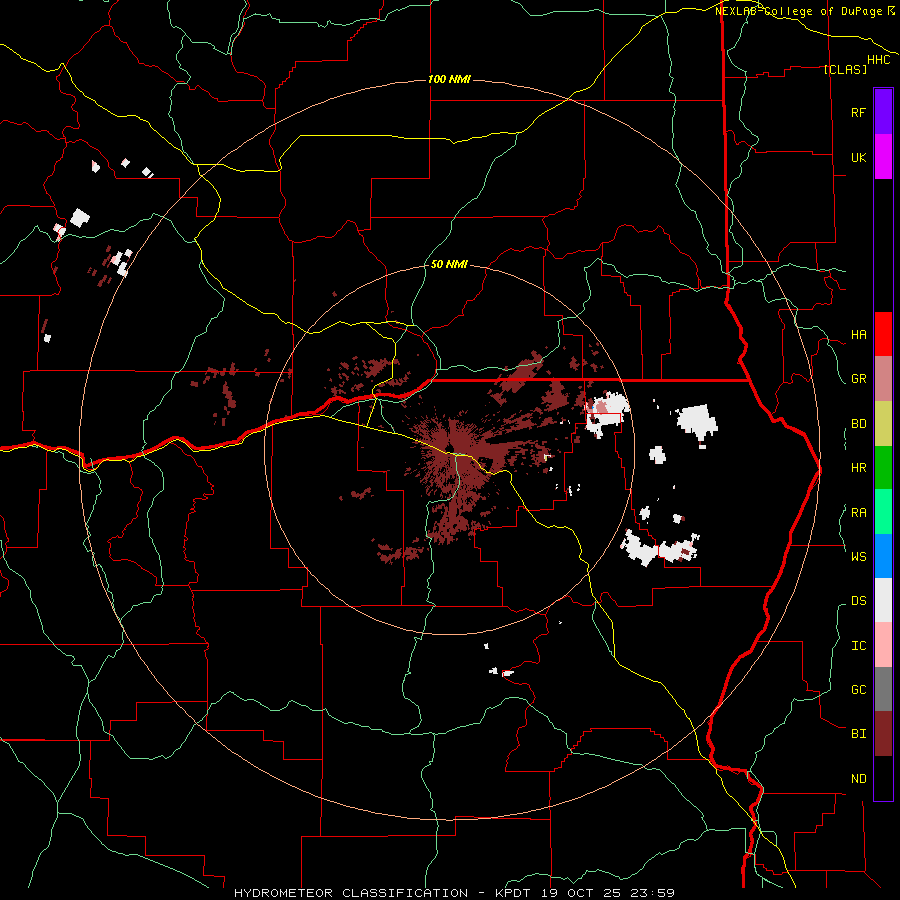The width and height of the screenshot is (900, 900).
Task: Click the BD yellow legend swatch
Action: pos(883,423)
